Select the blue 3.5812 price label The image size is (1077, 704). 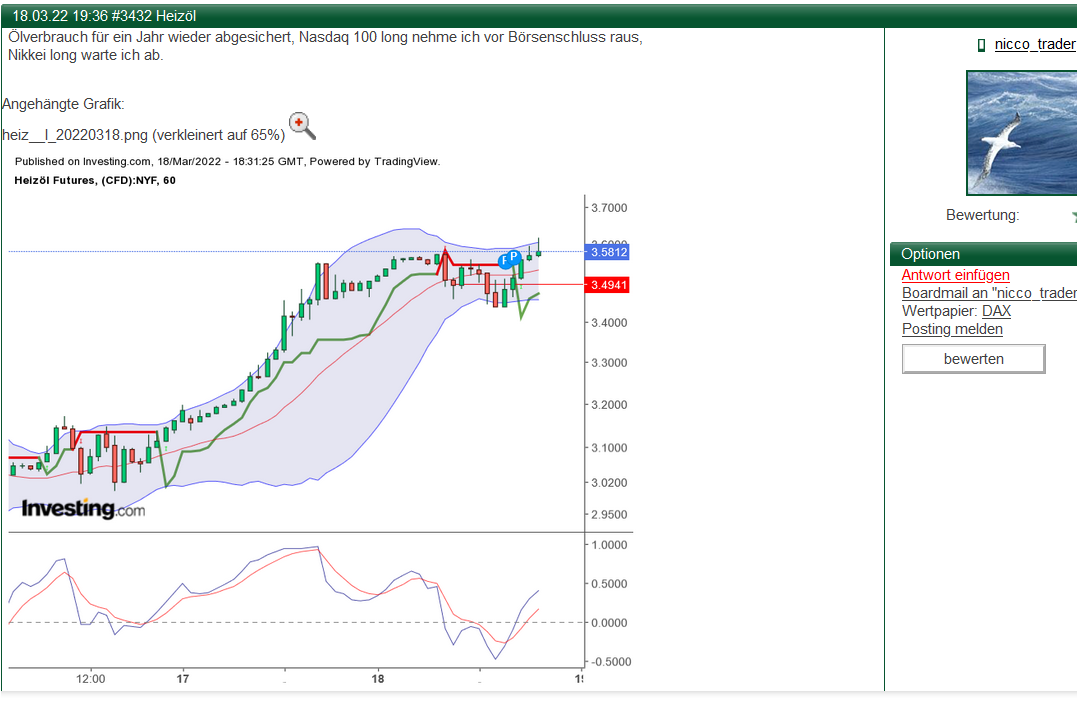coord(606,253)
